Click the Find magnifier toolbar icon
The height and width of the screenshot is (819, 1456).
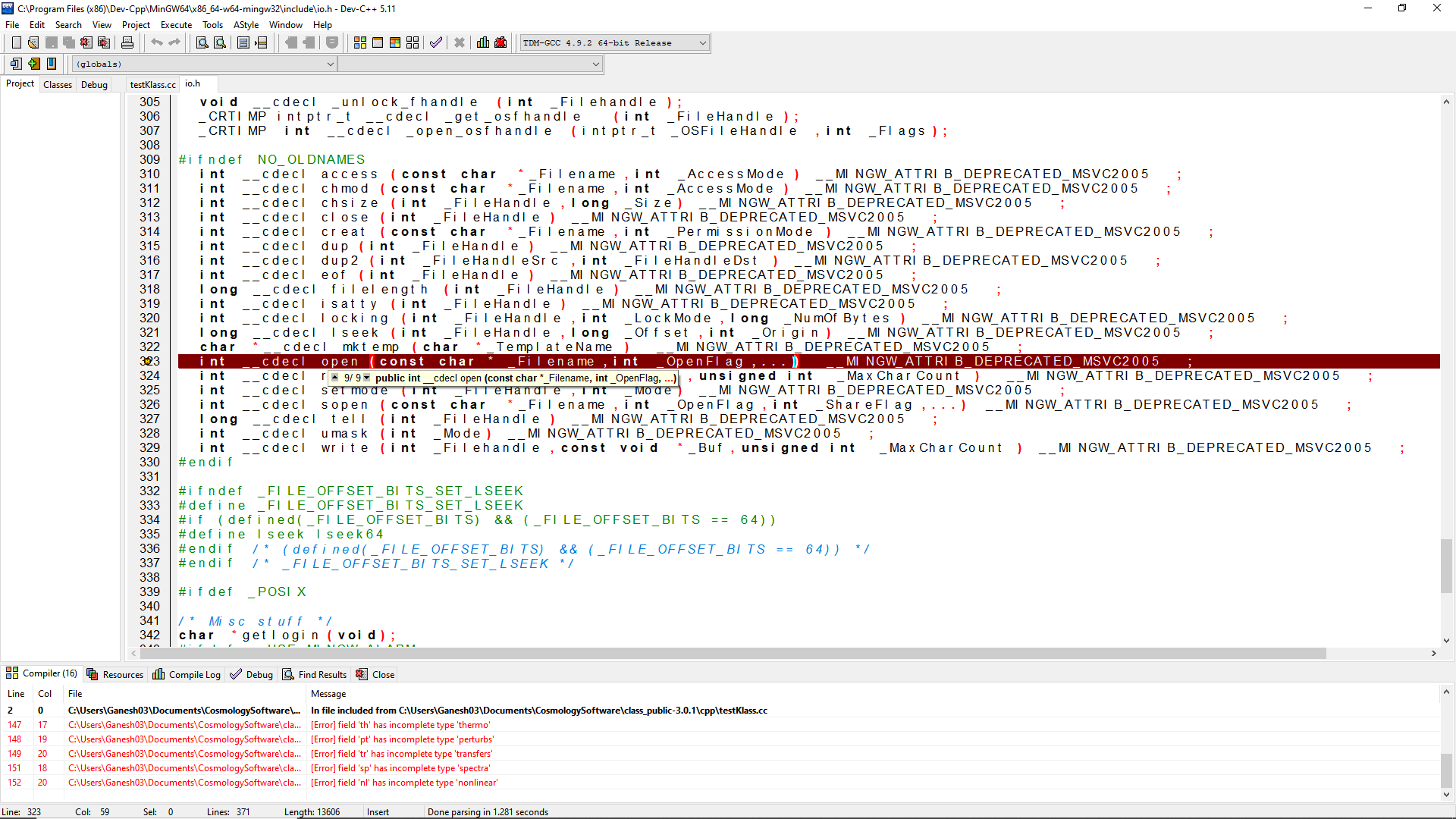(x=202, y=42)
